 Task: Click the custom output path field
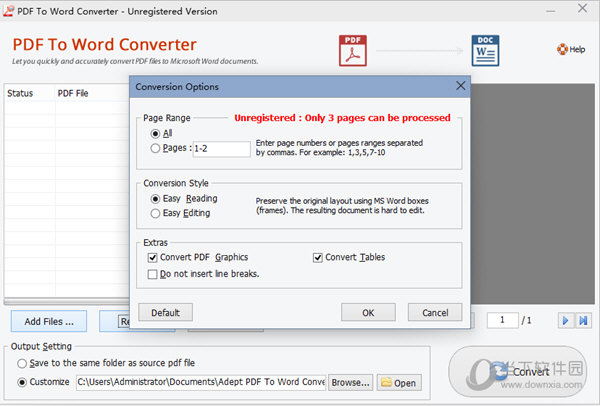click(x=201, y=382)
